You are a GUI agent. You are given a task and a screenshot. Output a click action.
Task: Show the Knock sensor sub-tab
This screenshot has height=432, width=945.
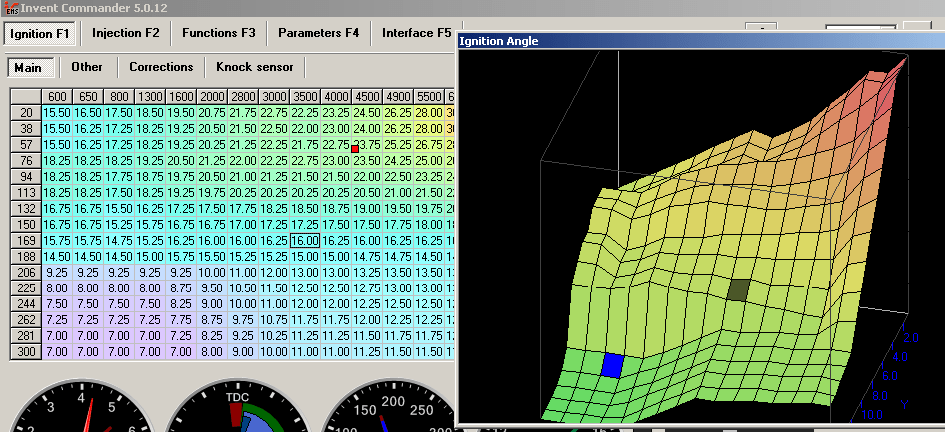255,67
